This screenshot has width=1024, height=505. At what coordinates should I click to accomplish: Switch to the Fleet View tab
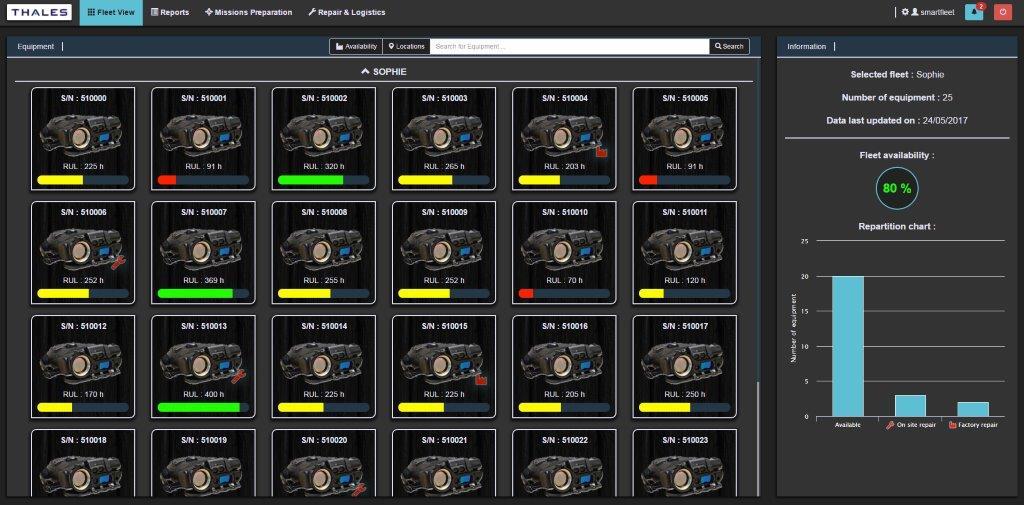click(x=111, y=12)
